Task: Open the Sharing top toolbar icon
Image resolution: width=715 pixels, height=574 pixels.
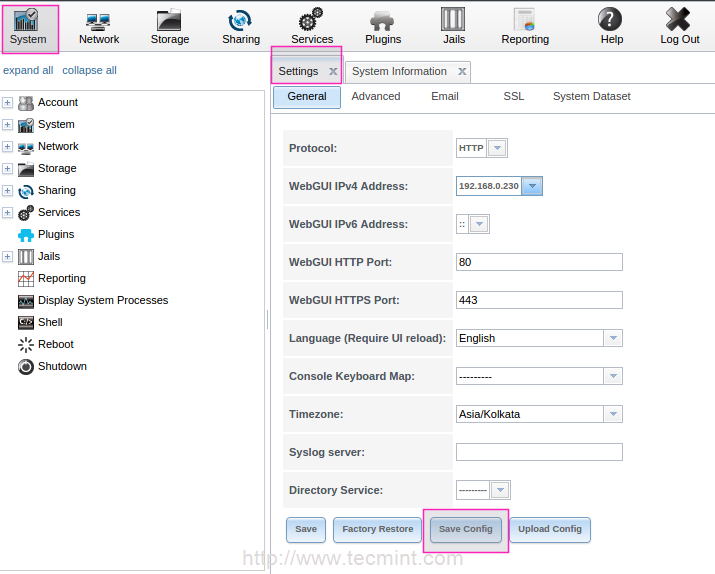Action: tap(240, 21)
